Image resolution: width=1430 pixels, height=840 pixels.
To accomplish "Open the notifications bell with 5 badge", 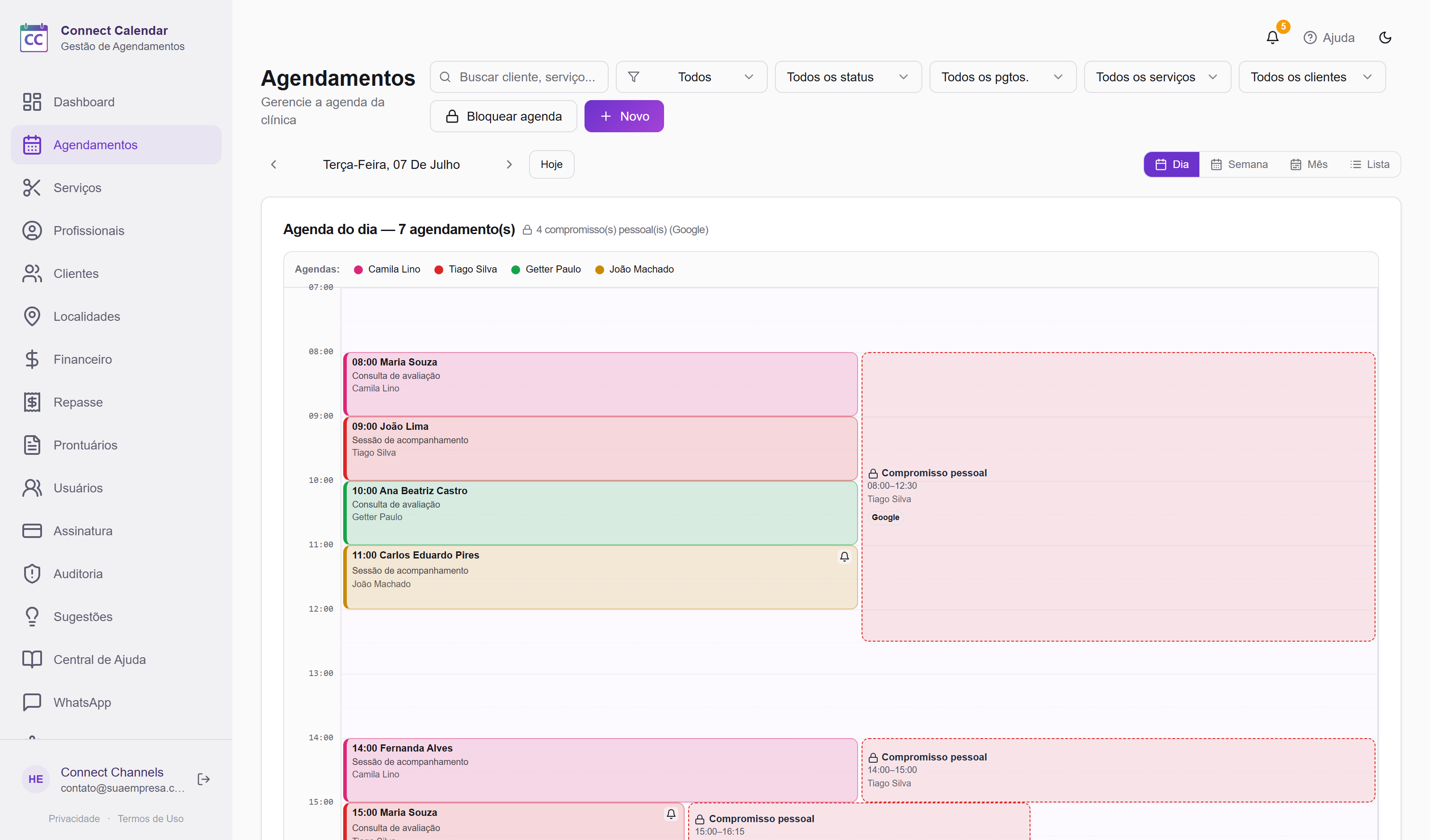I will pyautogui.click(x=1273, y=38).
